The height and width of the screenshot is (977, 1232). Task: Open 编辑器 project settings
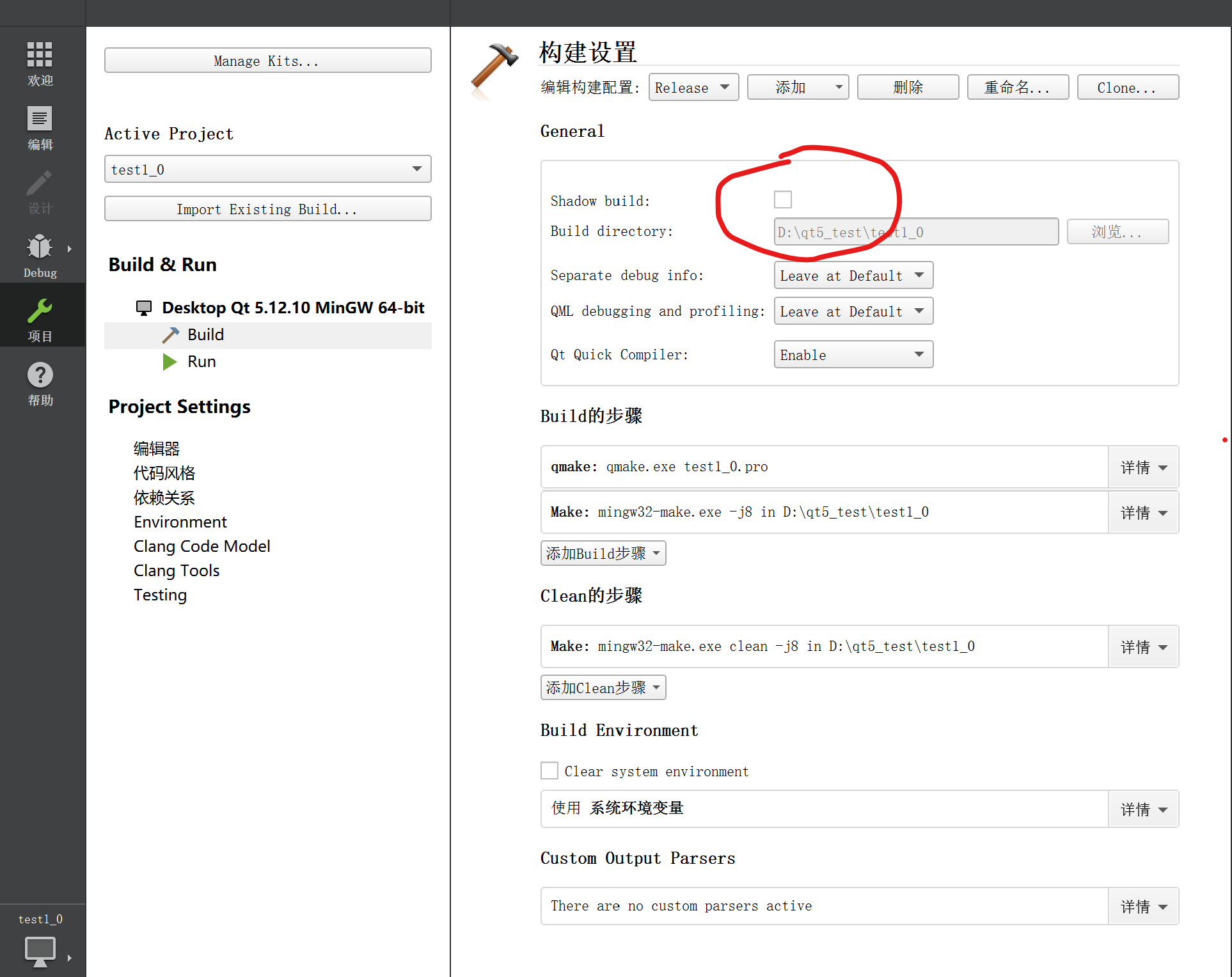[157, 449]
